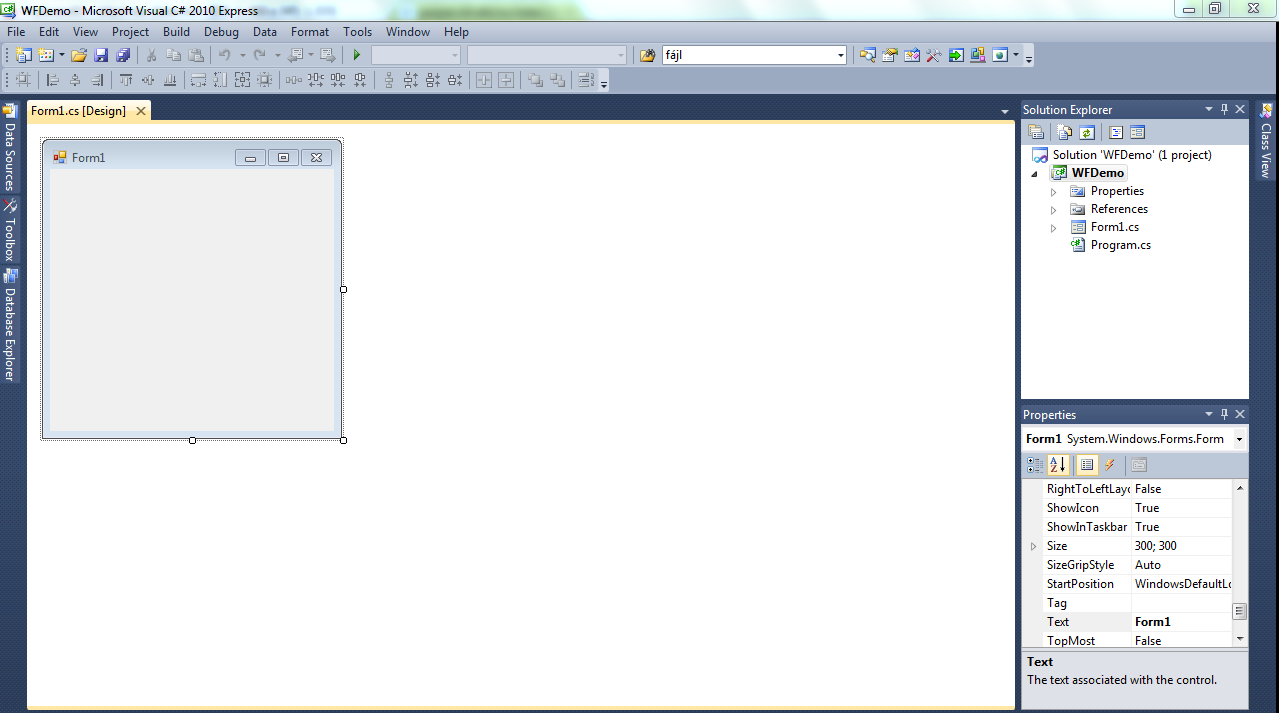Screen dimensions: 1279x713
Task: Open the Toolbox side tab
Action: click(10, 230)
